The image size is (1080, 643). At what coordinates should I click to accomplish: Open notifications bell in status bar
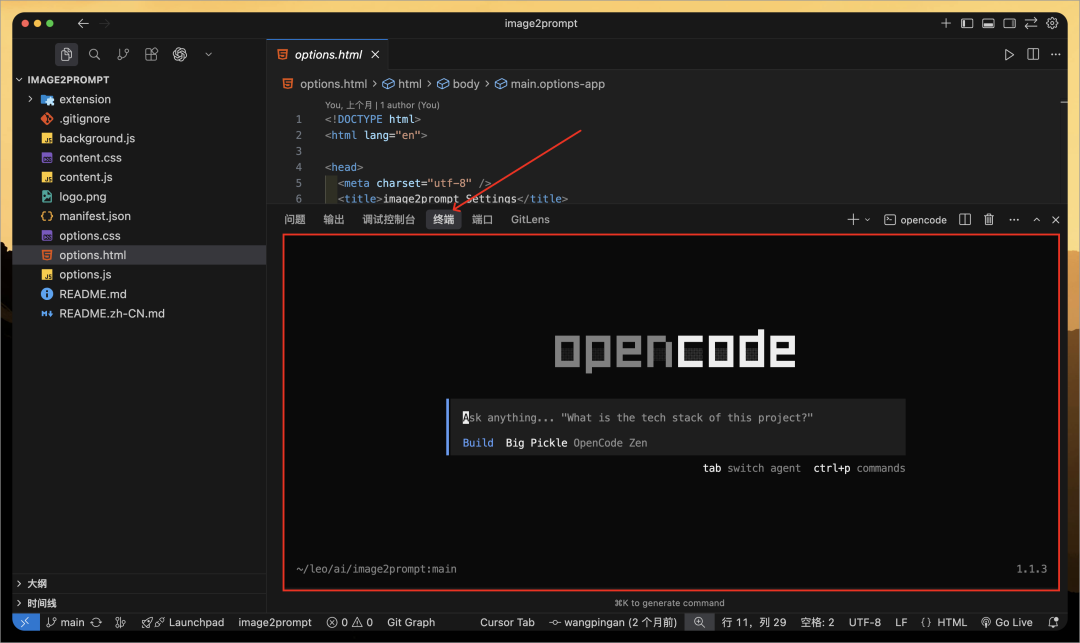(1053, 622)
